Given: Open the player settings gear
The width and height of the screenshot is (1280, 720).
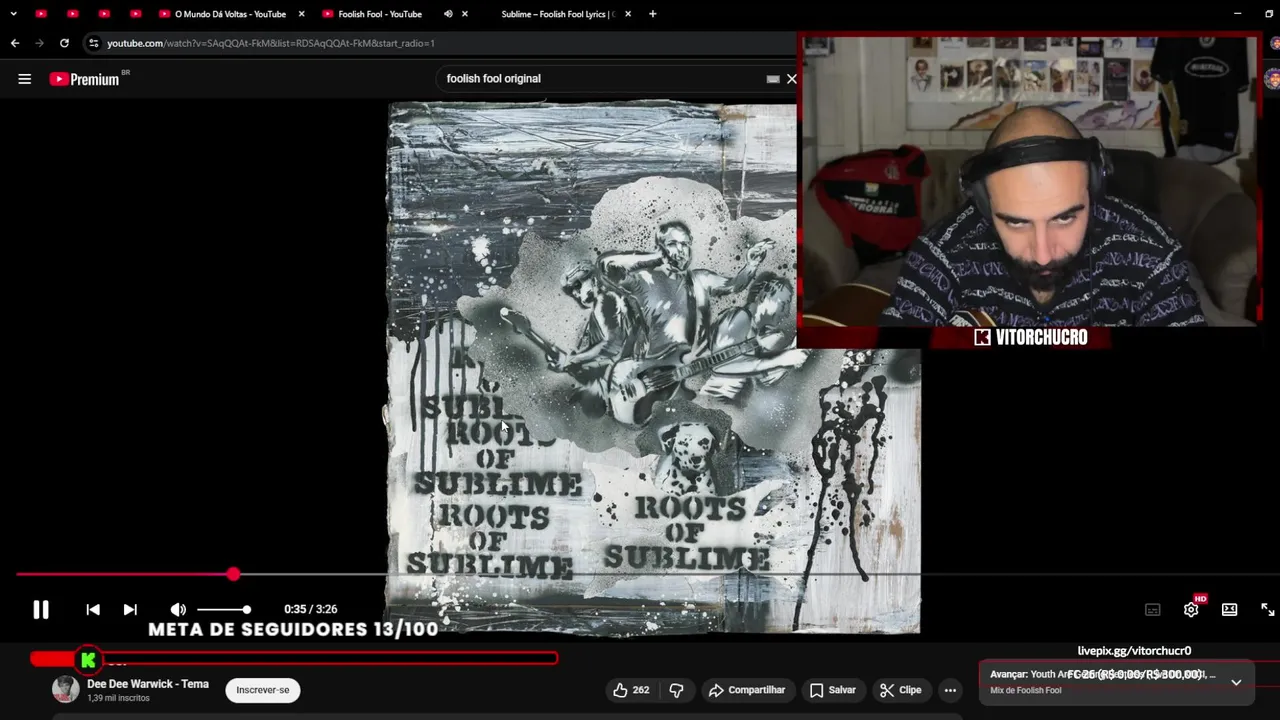Looking at the screenshot, I should click(1191, 609).
